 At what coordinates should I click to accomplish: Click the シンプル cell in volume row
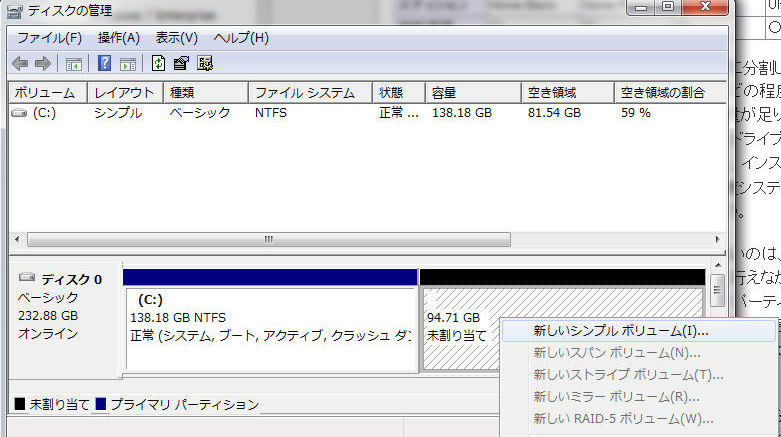118,113
